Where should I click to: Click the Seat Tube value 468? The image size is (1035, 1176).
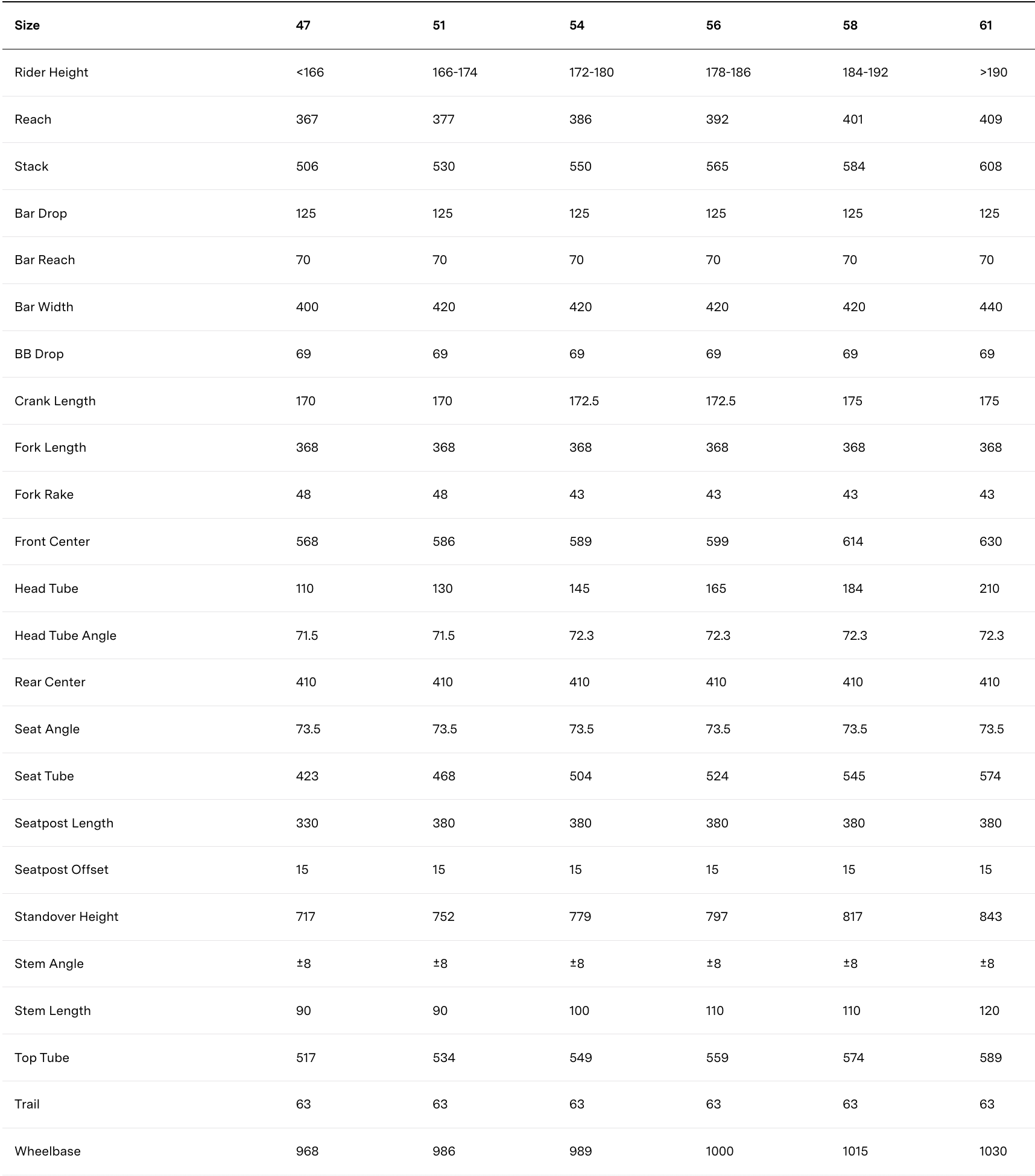pos(443,776)
